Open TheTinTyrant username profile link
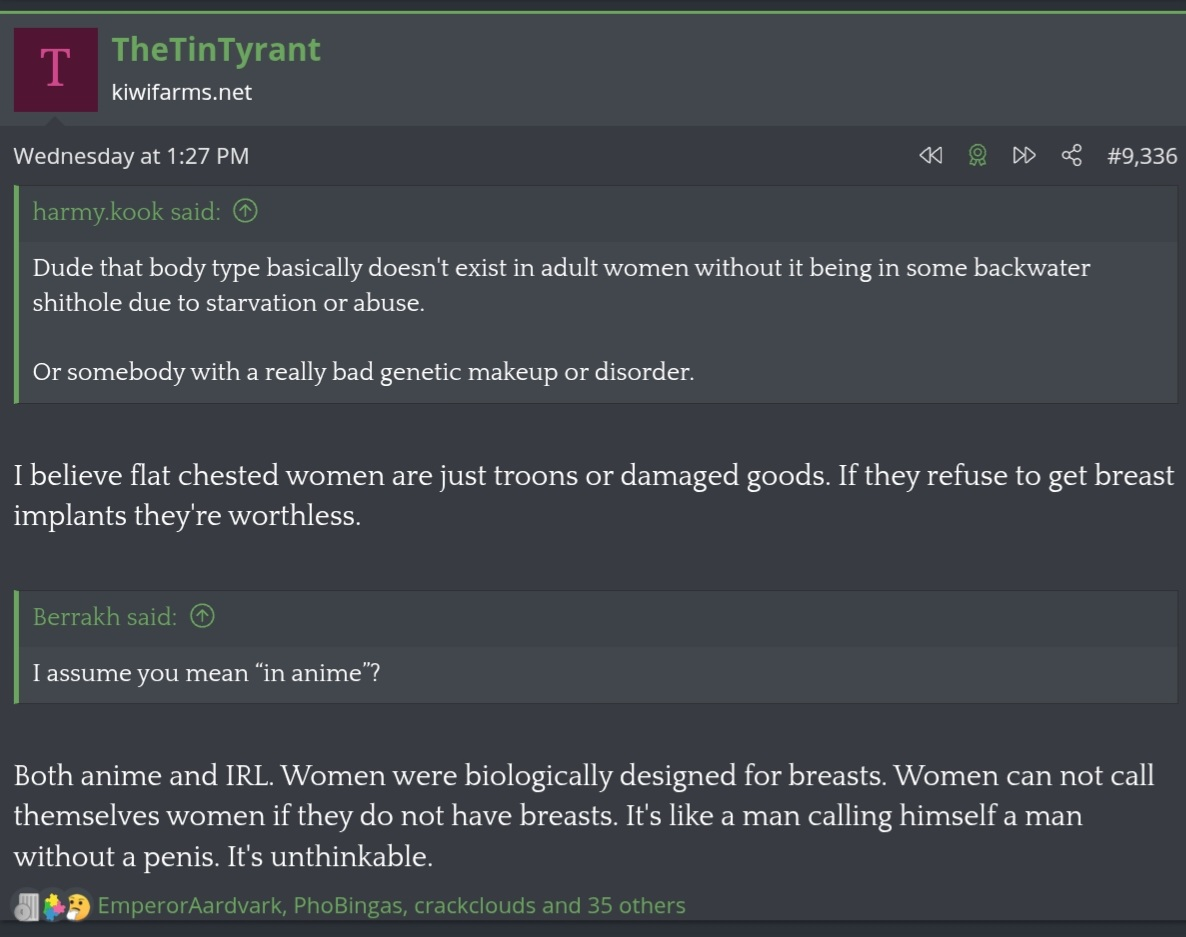The image size is (1186, 937). pos(216,50)
